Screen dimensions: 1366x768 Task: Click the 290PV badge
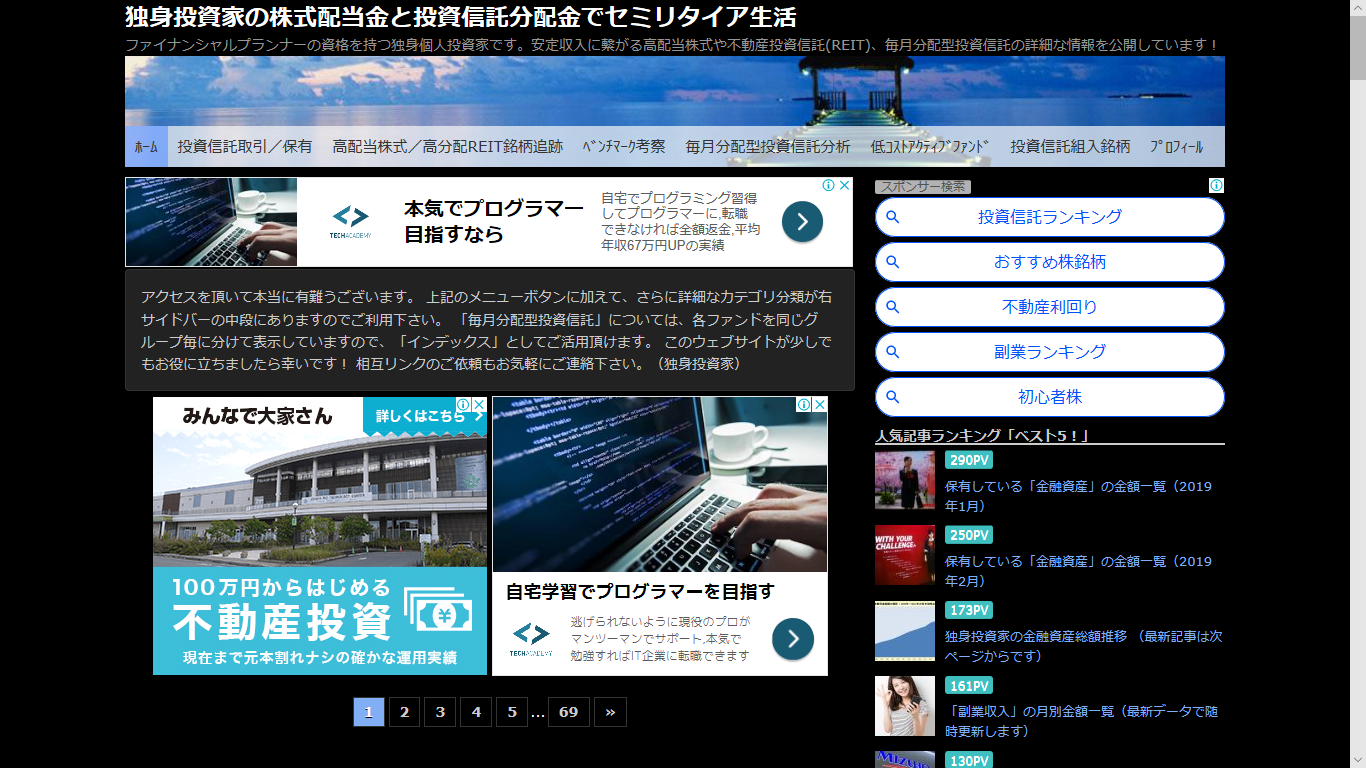tap(969, 460)
